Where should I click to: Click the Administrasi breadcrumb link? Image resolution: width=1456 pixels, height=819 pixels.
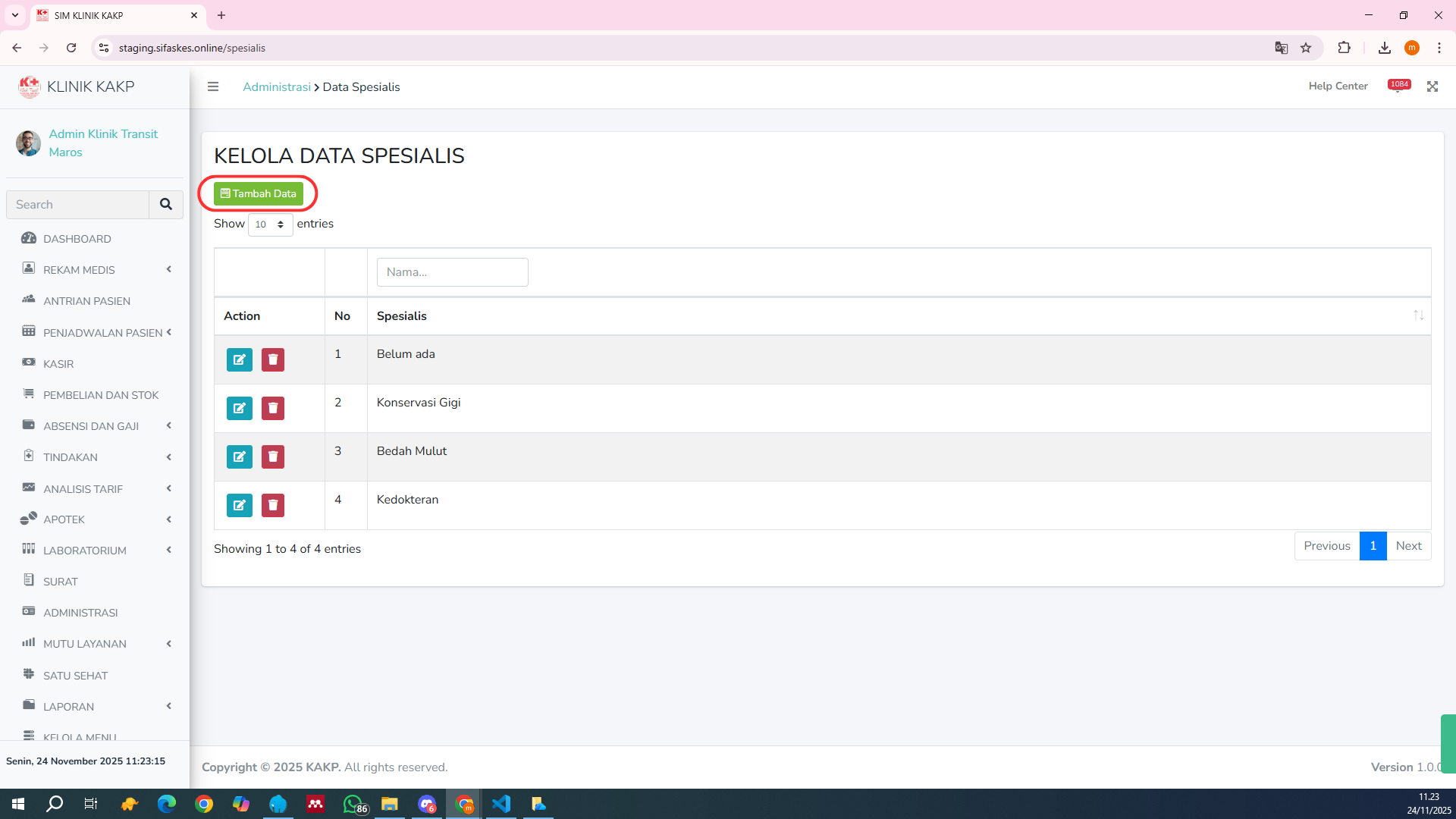click(x=276, y=87)
